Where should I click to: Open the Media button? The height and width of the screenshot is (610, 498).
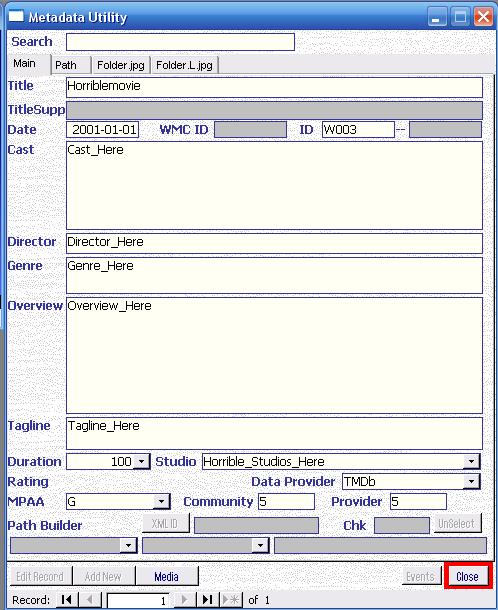[167, 576]
